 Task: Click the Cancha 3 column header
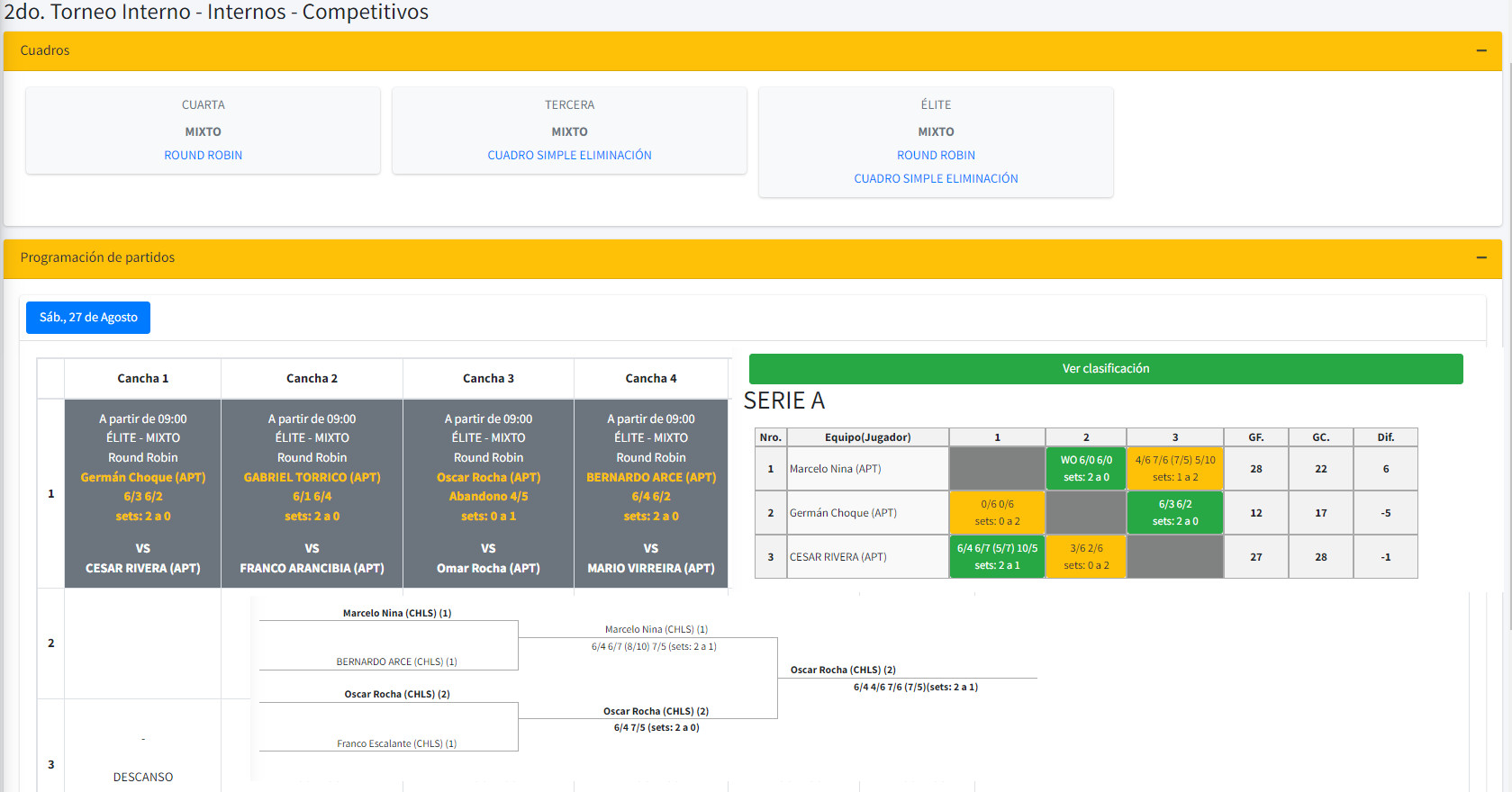(488, 379)
